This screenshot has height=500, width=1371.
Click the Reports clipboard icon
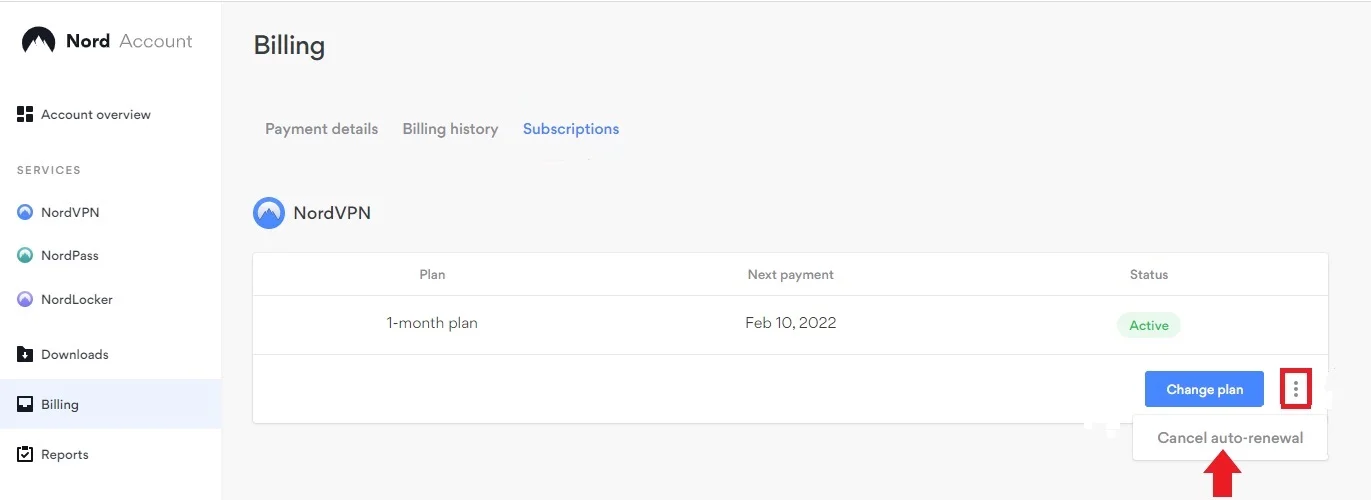click(26, 454)
